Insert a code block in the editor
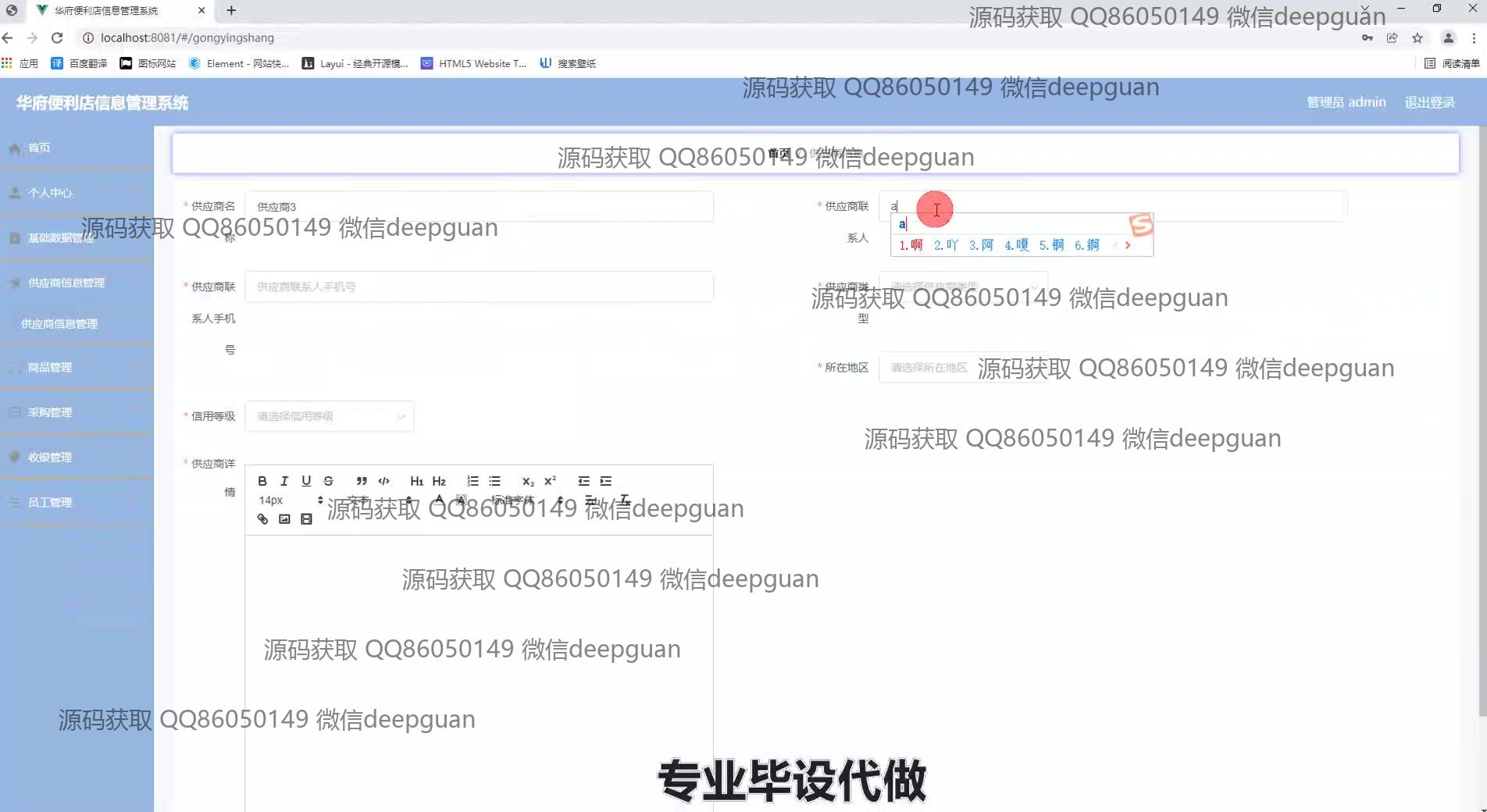Screen dimensions: 1487x812 click(x=383, y=481)
